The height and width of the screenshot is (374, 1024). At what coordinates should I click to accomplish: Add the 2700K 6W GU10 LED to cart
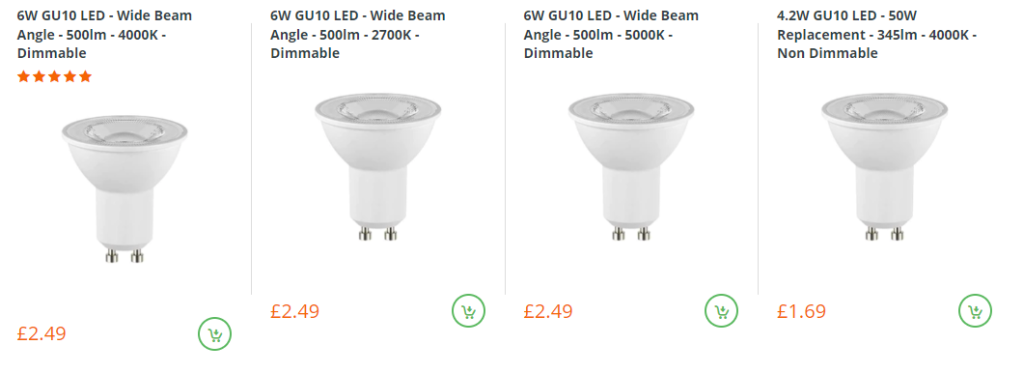pyautogui.click(x=468, y=311)
